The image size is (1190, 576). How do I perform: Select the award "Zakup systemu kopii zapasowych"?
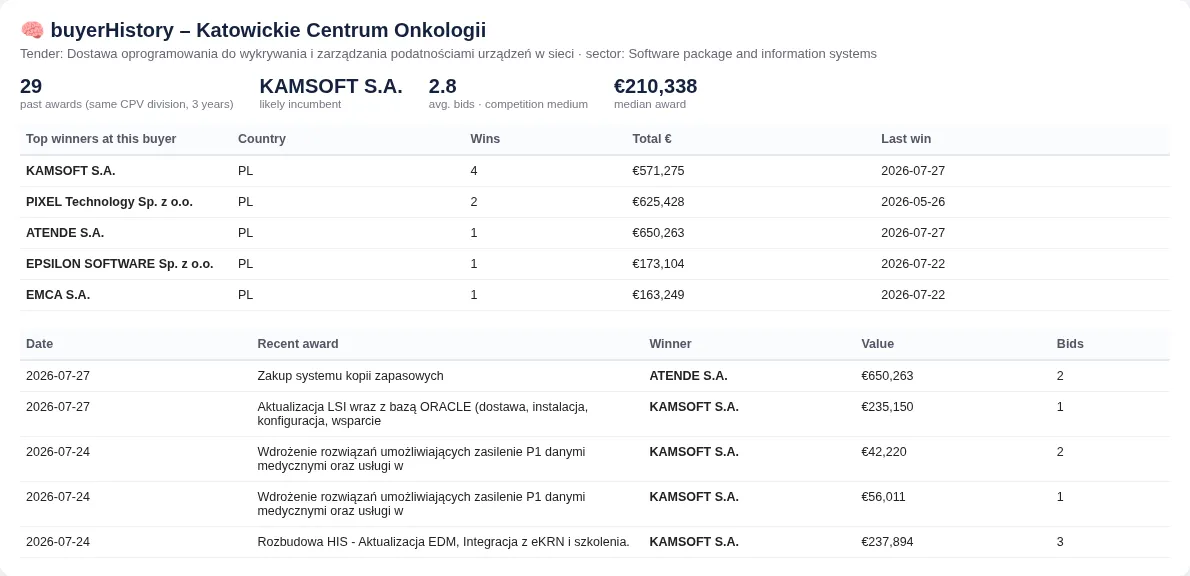pos(351,376)
